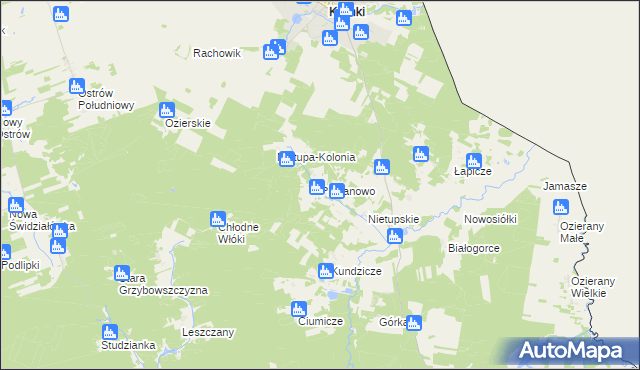Select the factory marker at Stara Grzybowszczyzna
Image resolution: width=640 pixels, height=370 pixels.
click(122, 273)
